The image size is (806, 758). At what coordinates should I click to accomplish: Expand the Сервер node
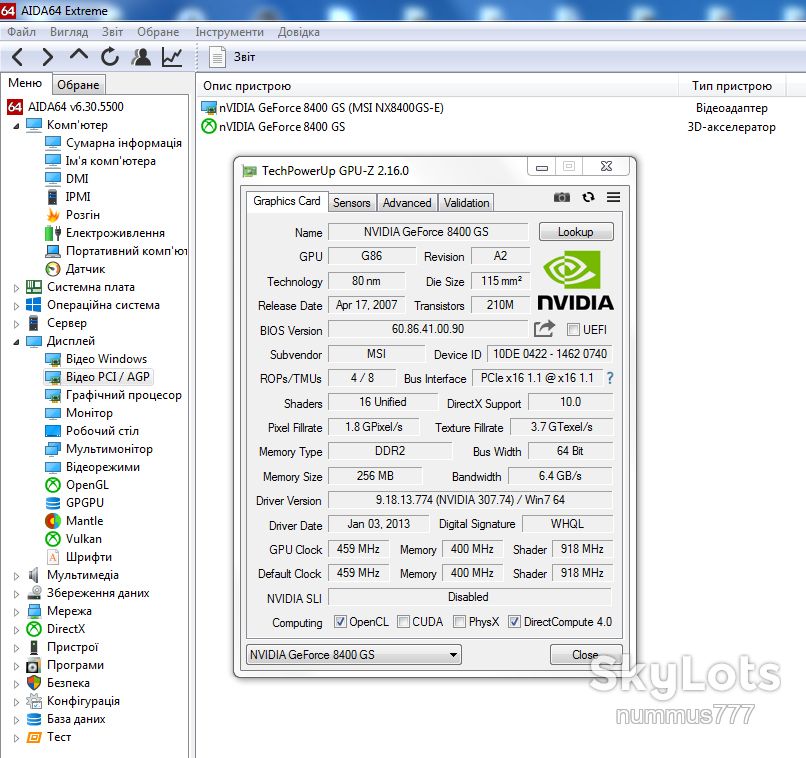click(16, 324)
